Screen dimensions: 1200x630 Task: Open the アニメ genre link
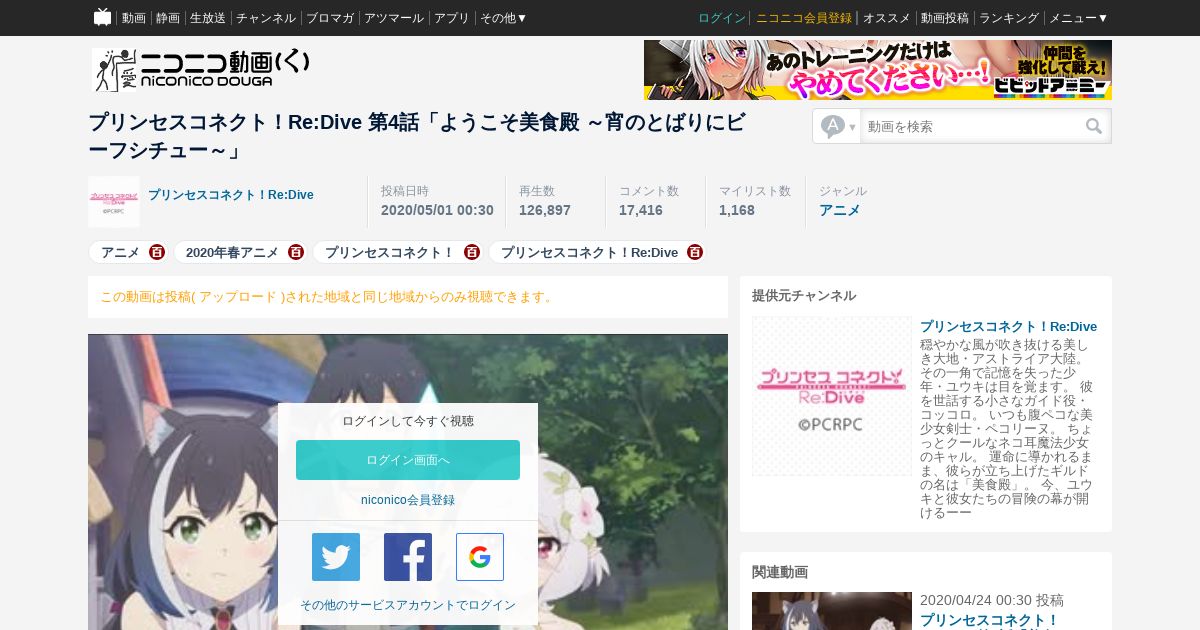840,210
